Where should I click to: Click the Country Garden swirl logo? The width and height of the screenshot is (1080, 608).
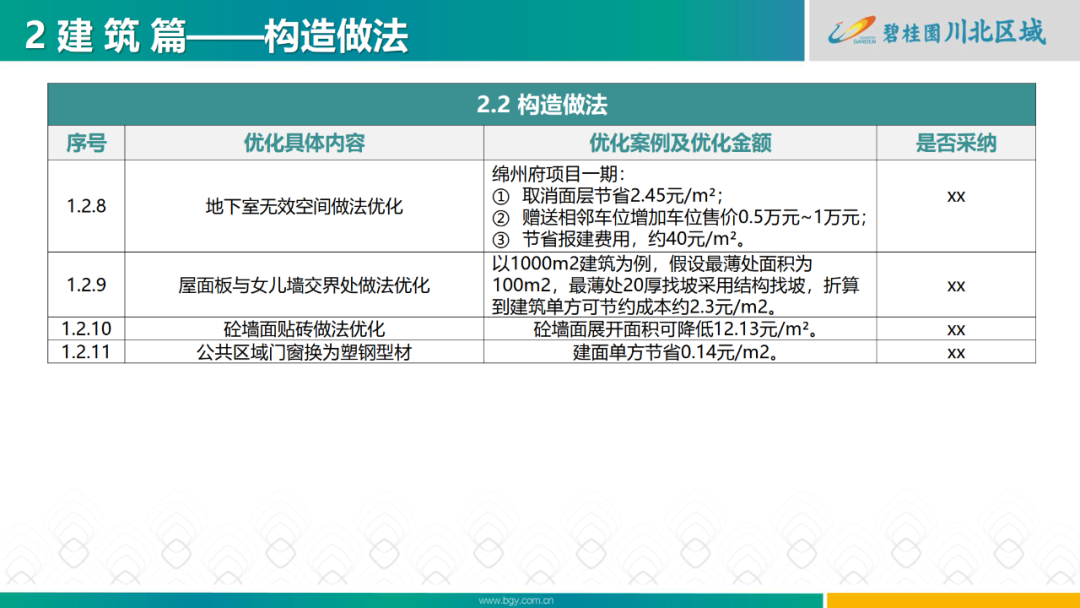point(850,30)
